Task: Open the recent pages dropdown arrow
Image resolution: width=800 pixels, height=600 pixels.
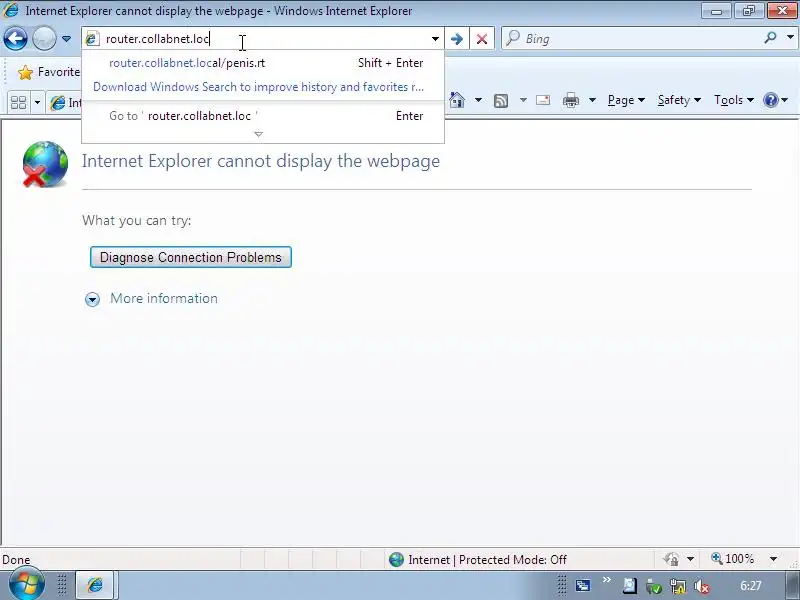Action: click(x=66, y=39)
